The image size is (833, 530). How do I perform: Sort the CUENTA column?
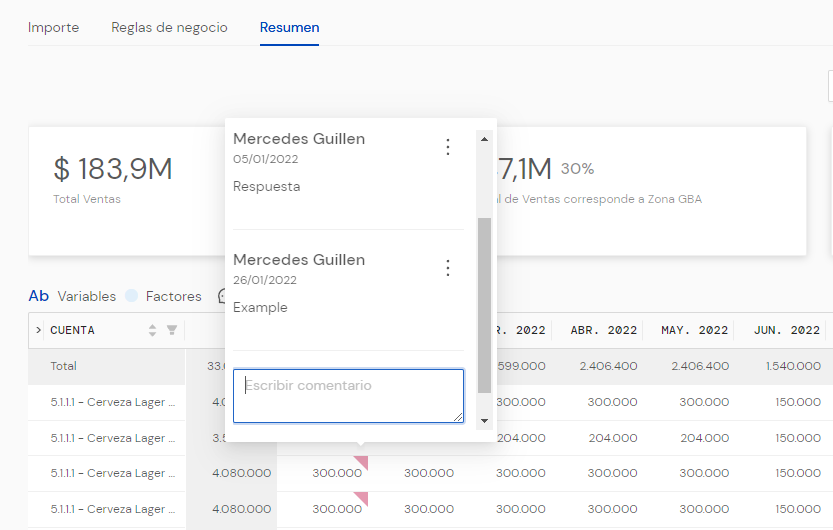(152, 330)
